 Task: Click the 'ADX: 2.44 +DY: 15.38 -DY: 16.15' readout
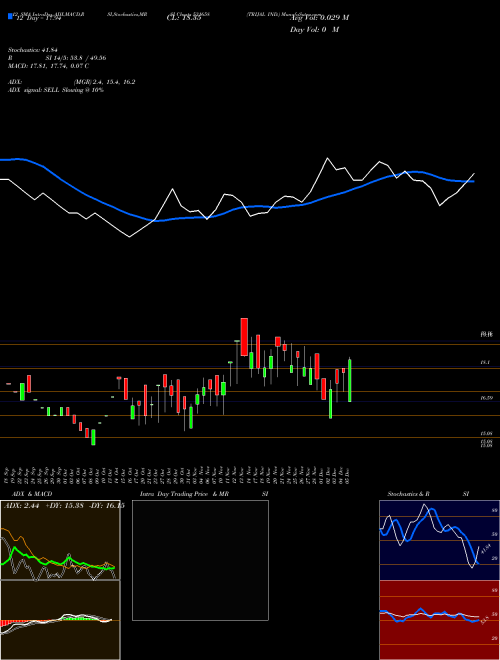coord(64,506)
